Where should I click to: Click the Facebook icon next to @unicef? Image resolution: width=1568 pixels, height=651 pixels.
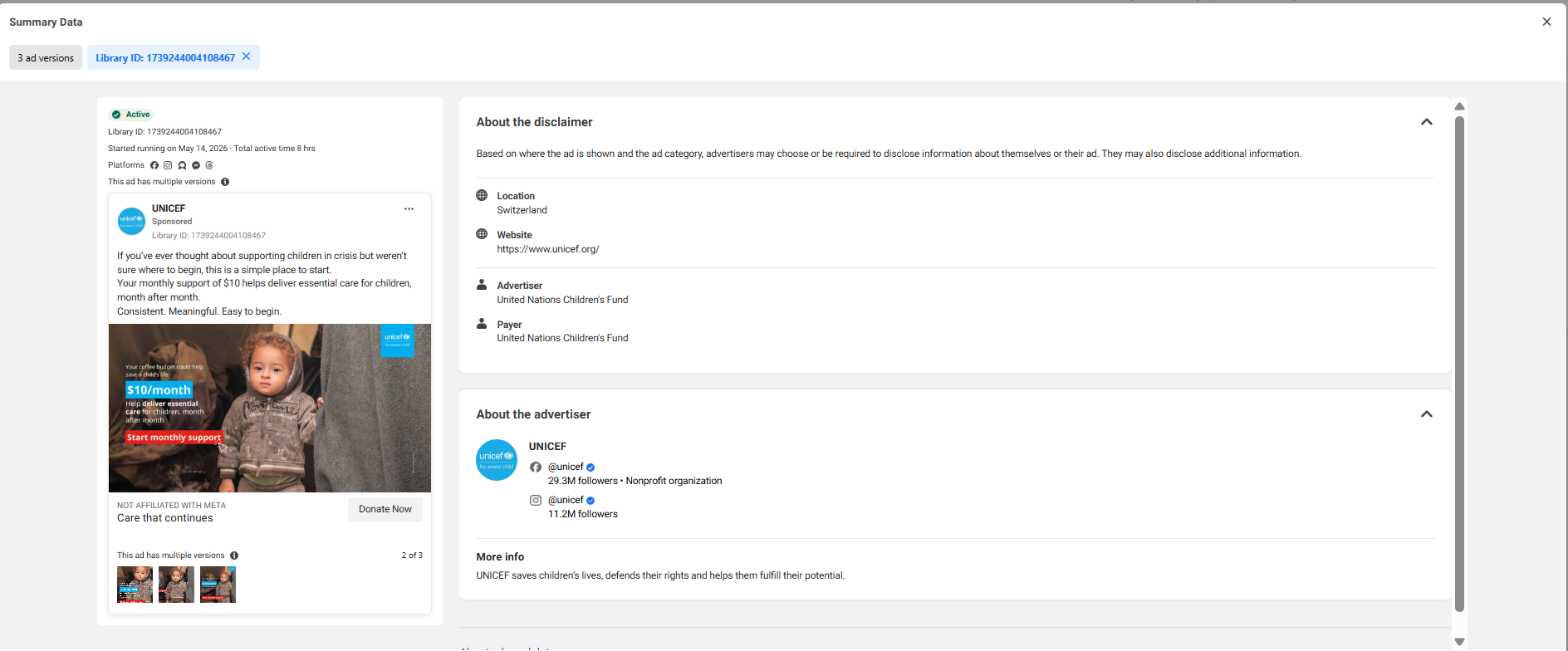coord(536,467)
